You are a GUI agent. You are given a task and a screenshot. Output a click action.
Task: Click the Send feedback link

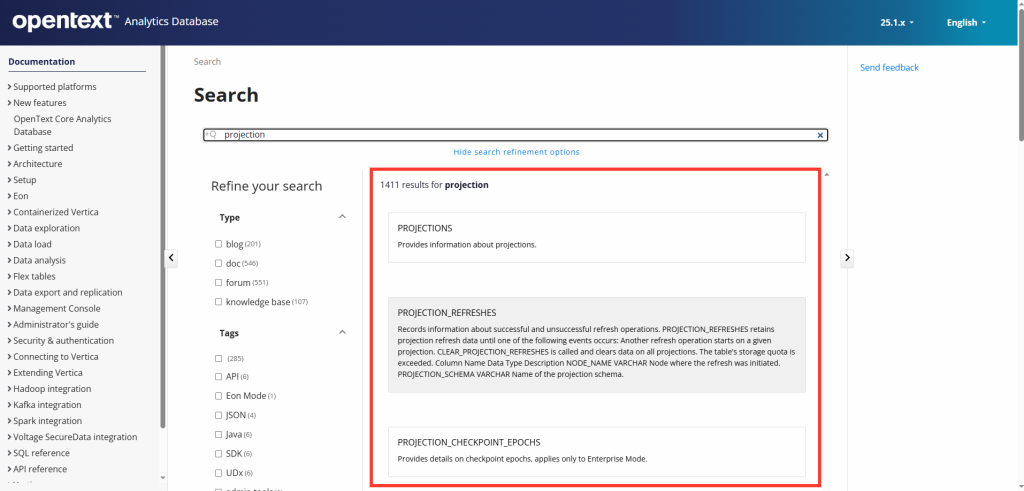click(889, 68)
